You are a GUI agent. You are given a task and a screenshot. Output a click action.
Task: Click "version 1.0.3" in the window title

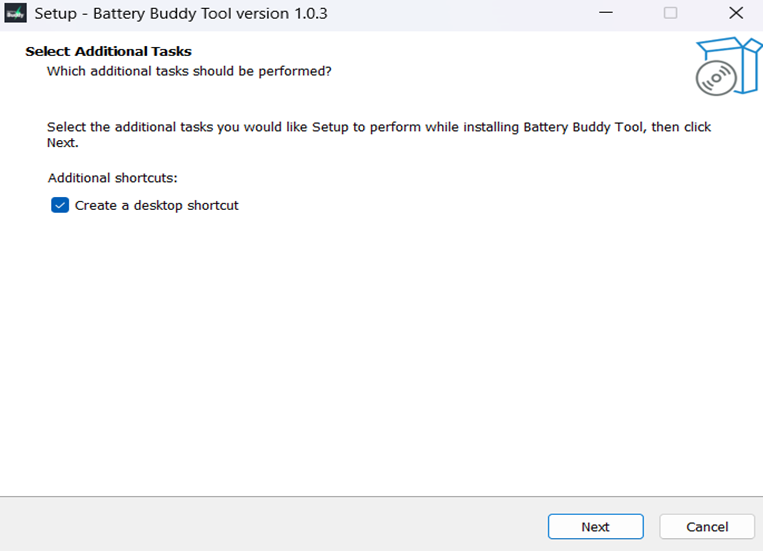(x=279, y=14)
